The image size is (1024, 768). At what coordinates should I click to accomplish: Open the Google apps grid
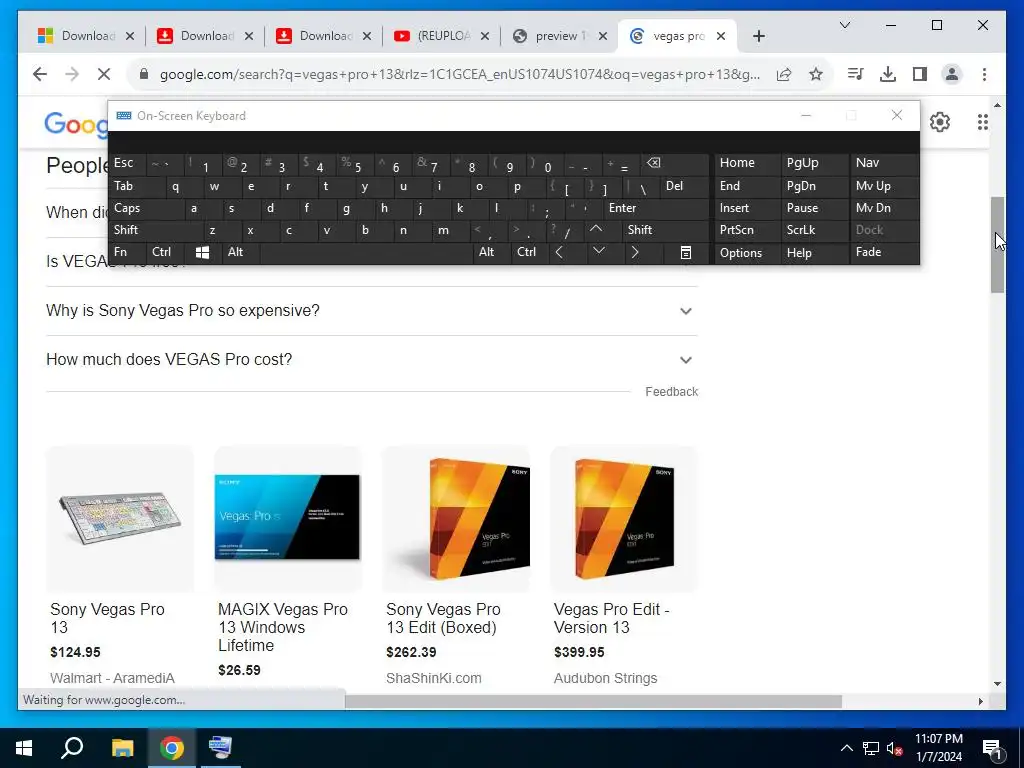pos(982,121)
